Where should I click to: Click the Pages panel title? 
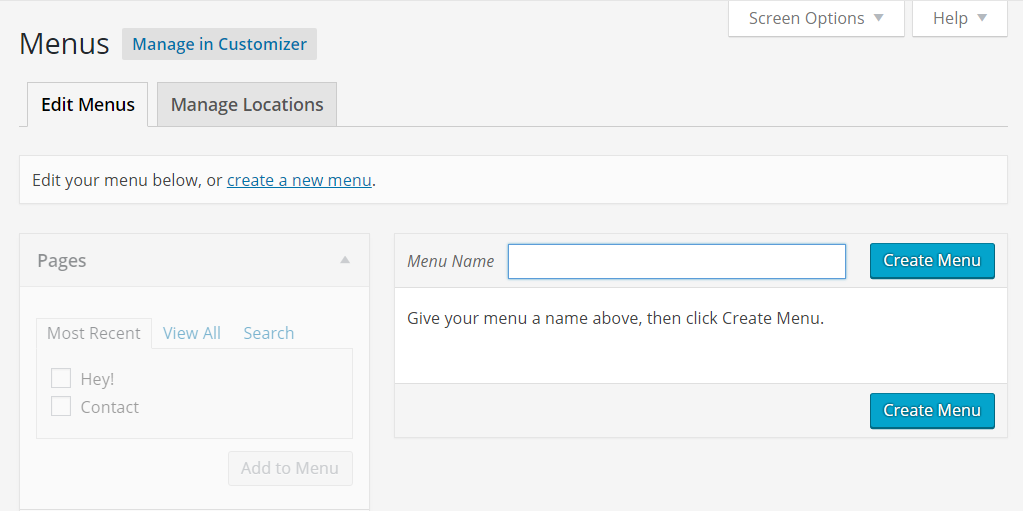62,260
